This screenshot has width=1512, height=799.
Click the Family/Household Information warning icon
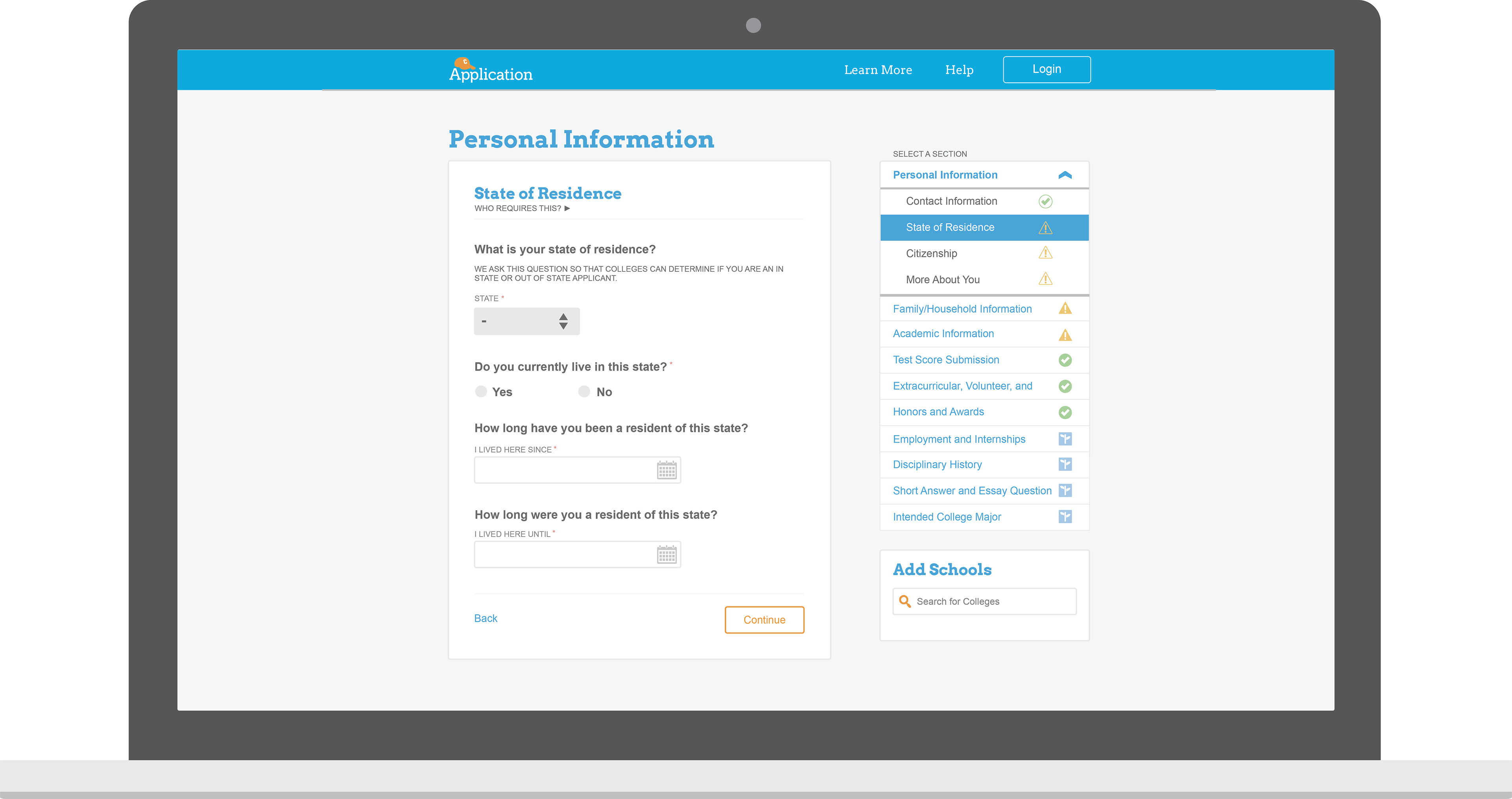[x=1065, y=308]
